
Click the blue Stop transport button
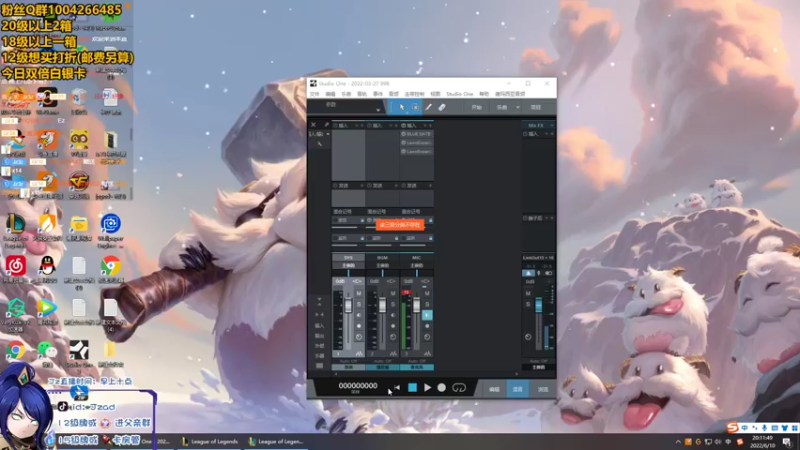(x=412, y=388)
